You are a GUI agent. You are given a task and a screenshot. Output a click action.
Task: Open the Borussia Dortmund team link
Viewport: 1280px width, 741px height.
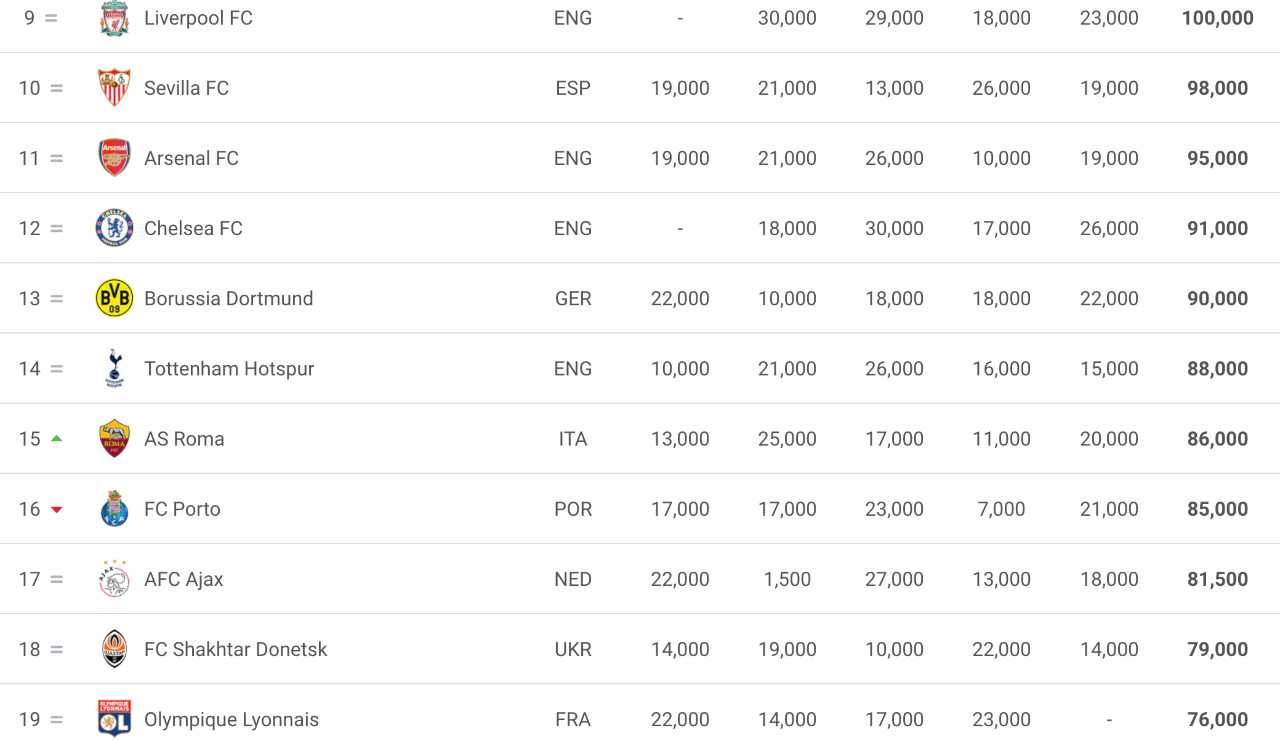click(x=228, y=298)
